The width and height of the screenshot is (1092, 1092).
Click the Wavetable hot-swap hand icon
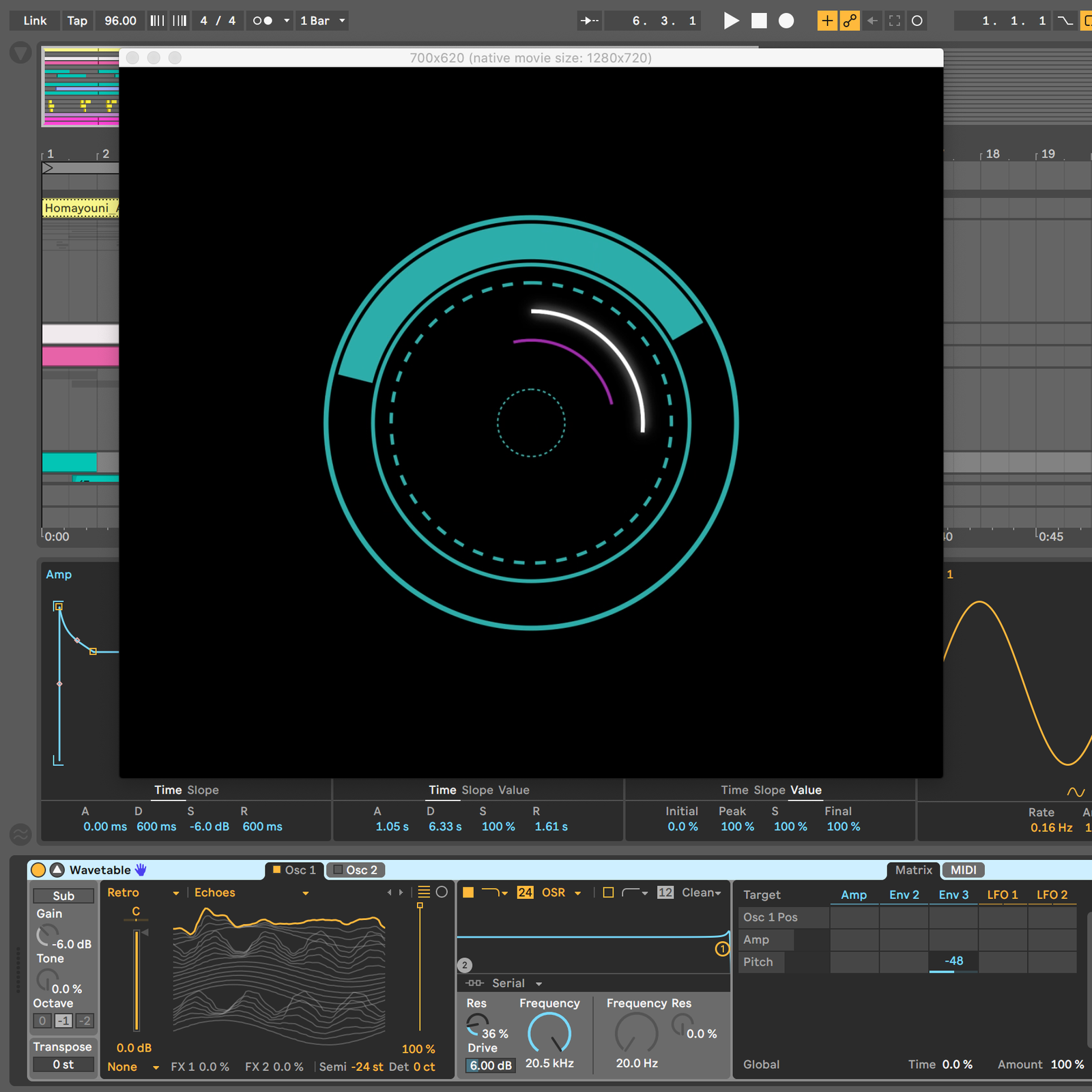[141, 870]
